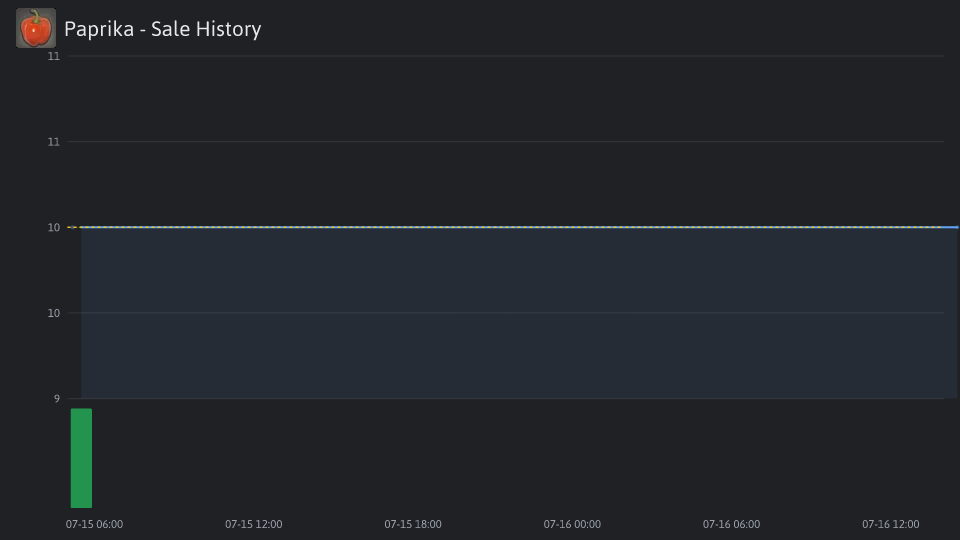Viewport: 960px width, 540px height.
Task: Select the 07-16 00:00 axis label
Action: (x=572, y=524)
